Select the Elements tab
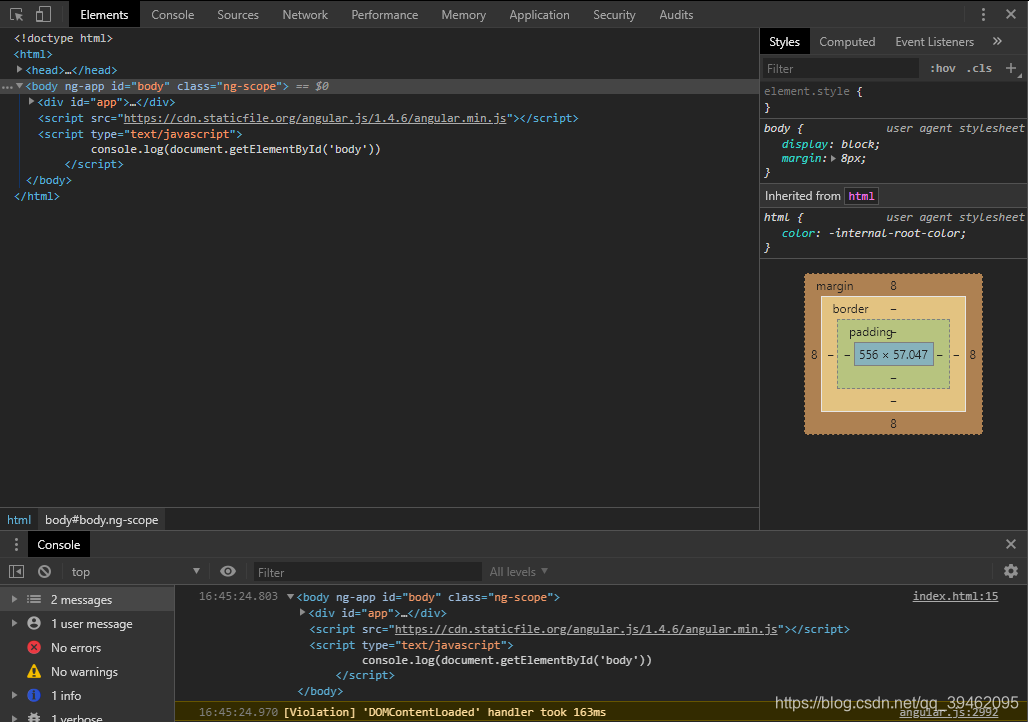 [104, 14]
